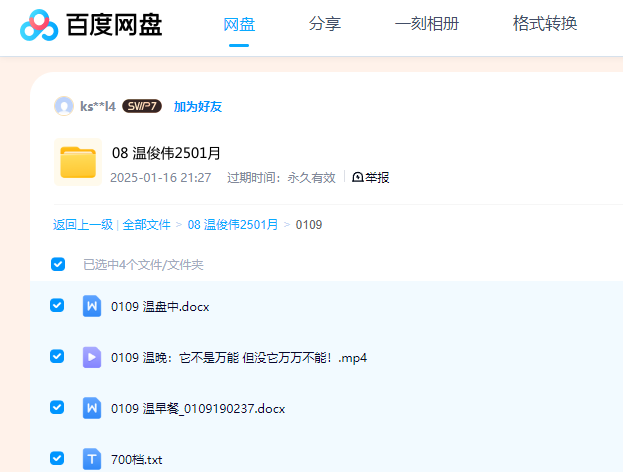Open the video 0109 温晚：它不是万能 但没它万万不能！.mp4
623x472 pixels.
[x=239, y=358]
